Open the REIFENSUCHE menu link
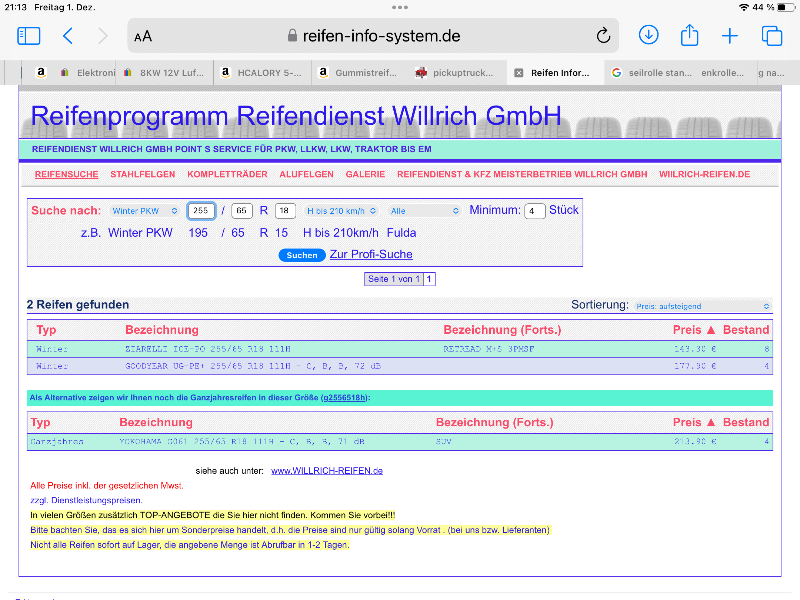This screenshot has width=800, height=600. click(x=66, y=174)
